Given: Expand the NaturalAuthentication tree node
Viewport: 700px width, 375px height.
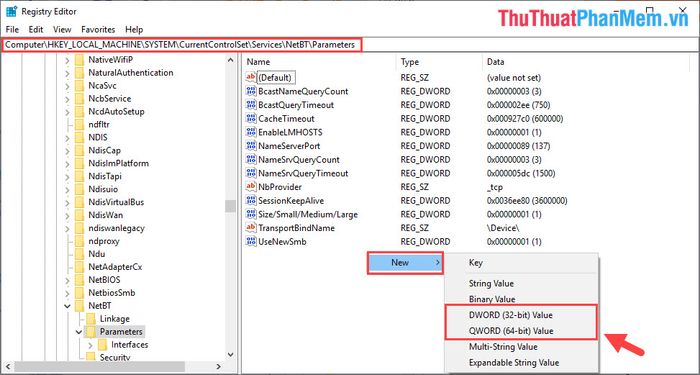Looking at the screenshot, I should pos(67,73).
